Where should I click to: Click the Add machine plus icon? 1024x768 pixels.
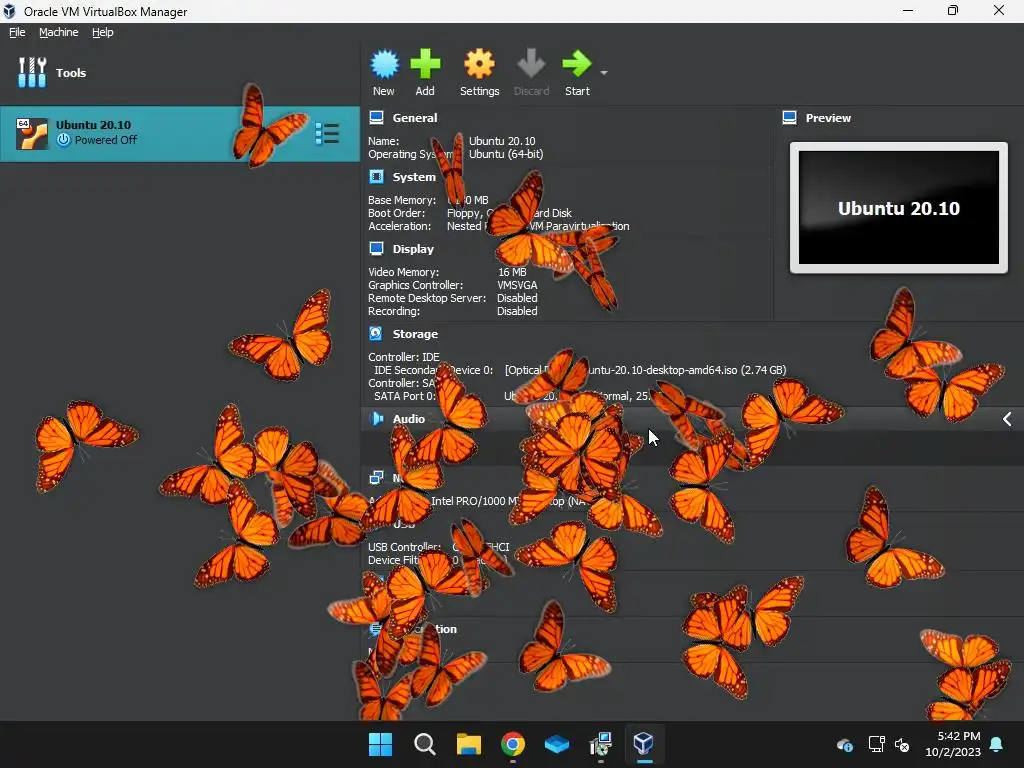point(425,64)
